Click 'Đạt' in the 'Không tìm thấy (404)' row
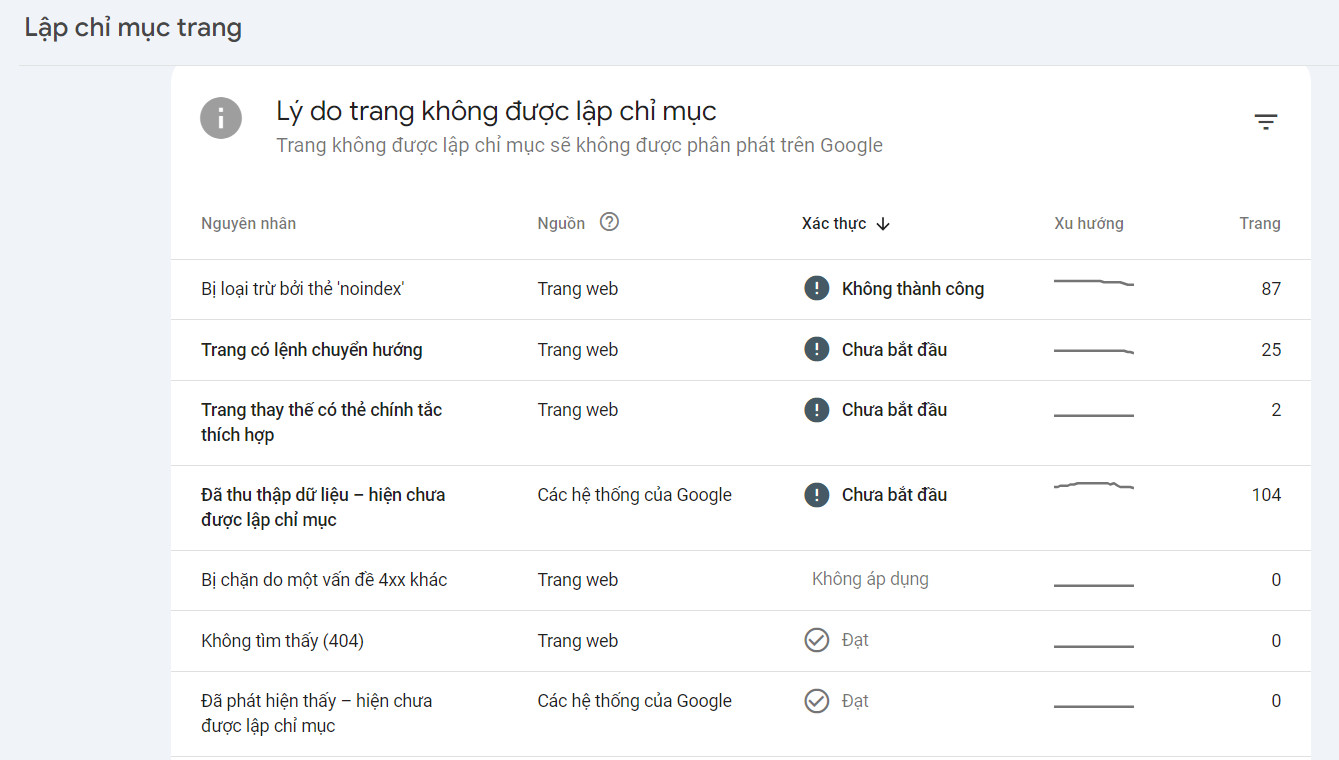The width and height of the screenshot is (1339, 760). (x=855, y=640)
